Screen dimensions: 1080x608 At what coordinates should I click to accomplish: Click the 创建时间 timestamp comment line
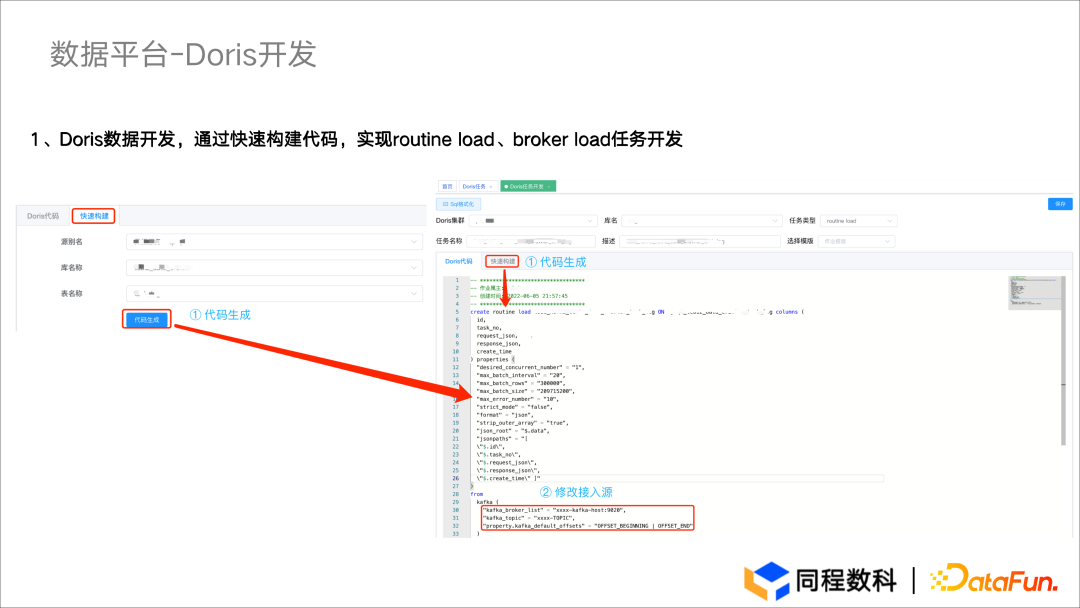pyautogui.click(x=519, y=296)
